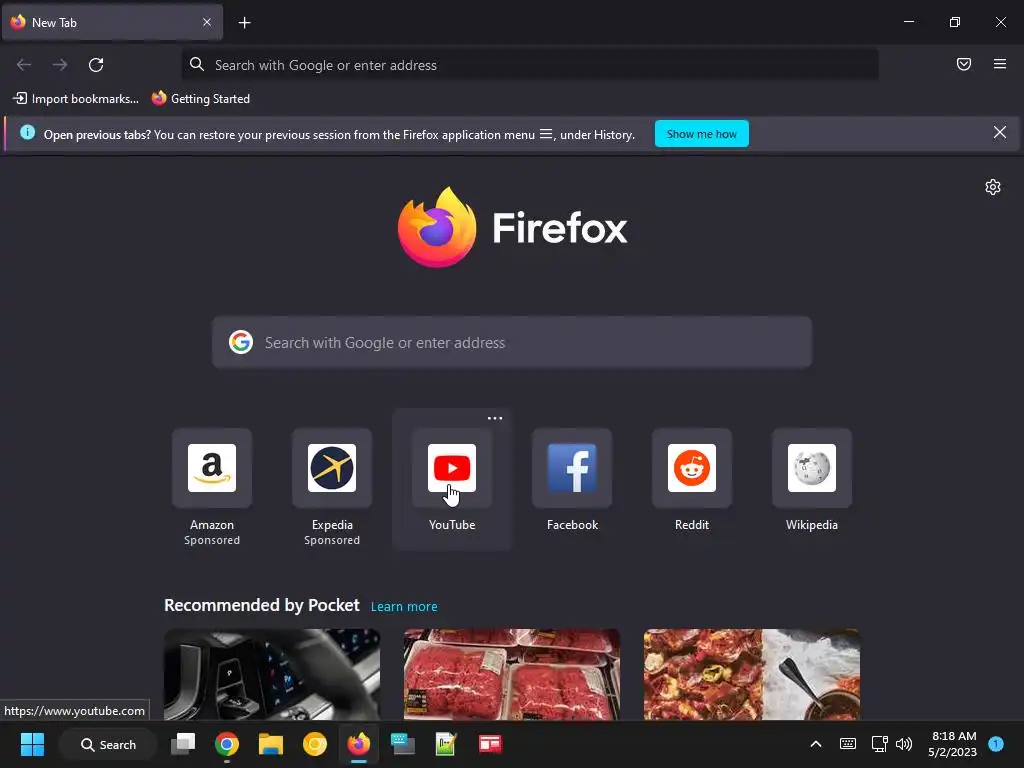Reload the current page

pos(96,65)
